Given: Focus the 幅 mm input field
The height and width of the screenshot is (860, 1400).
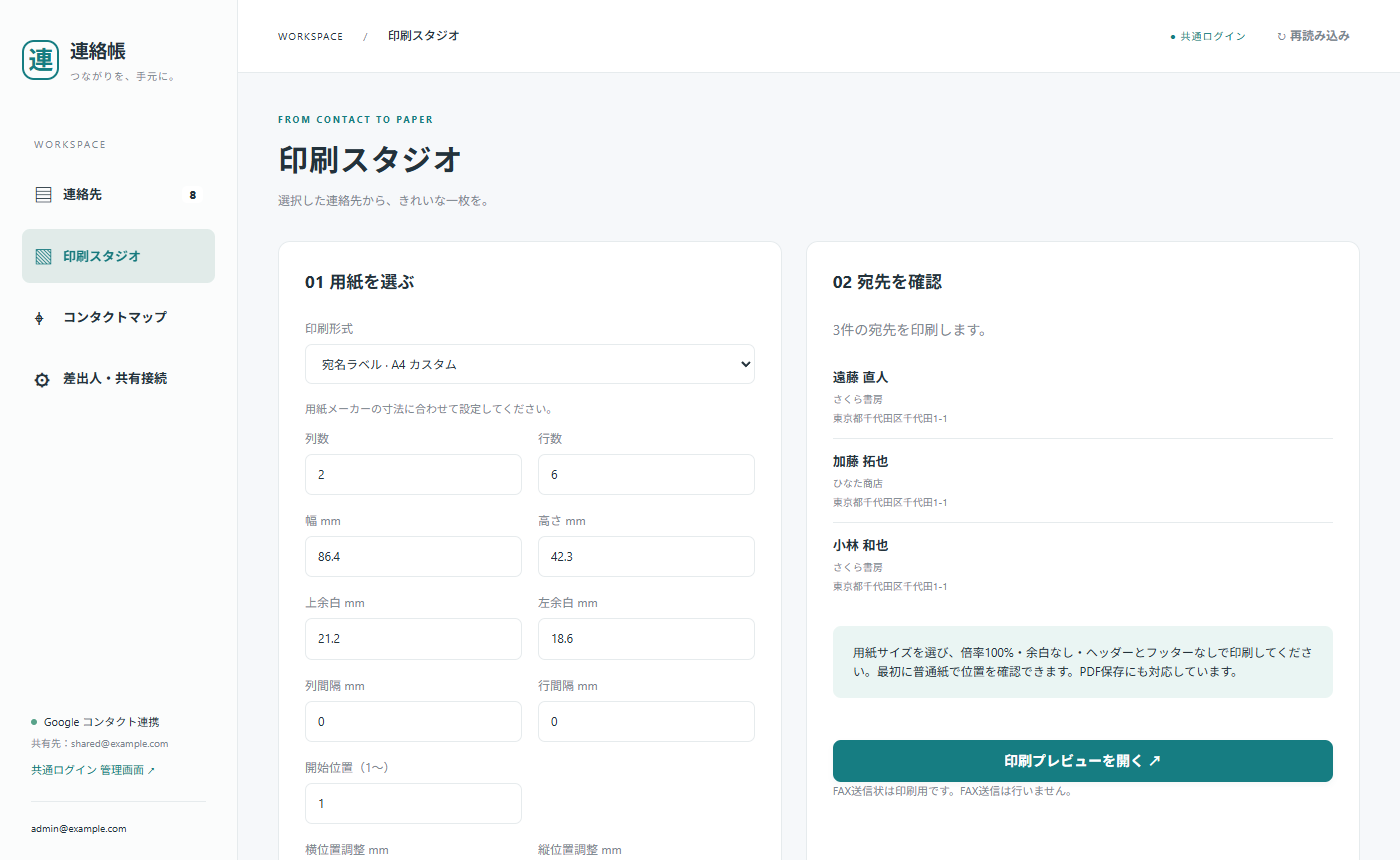Looking at the screenshot, I should 413,556.
